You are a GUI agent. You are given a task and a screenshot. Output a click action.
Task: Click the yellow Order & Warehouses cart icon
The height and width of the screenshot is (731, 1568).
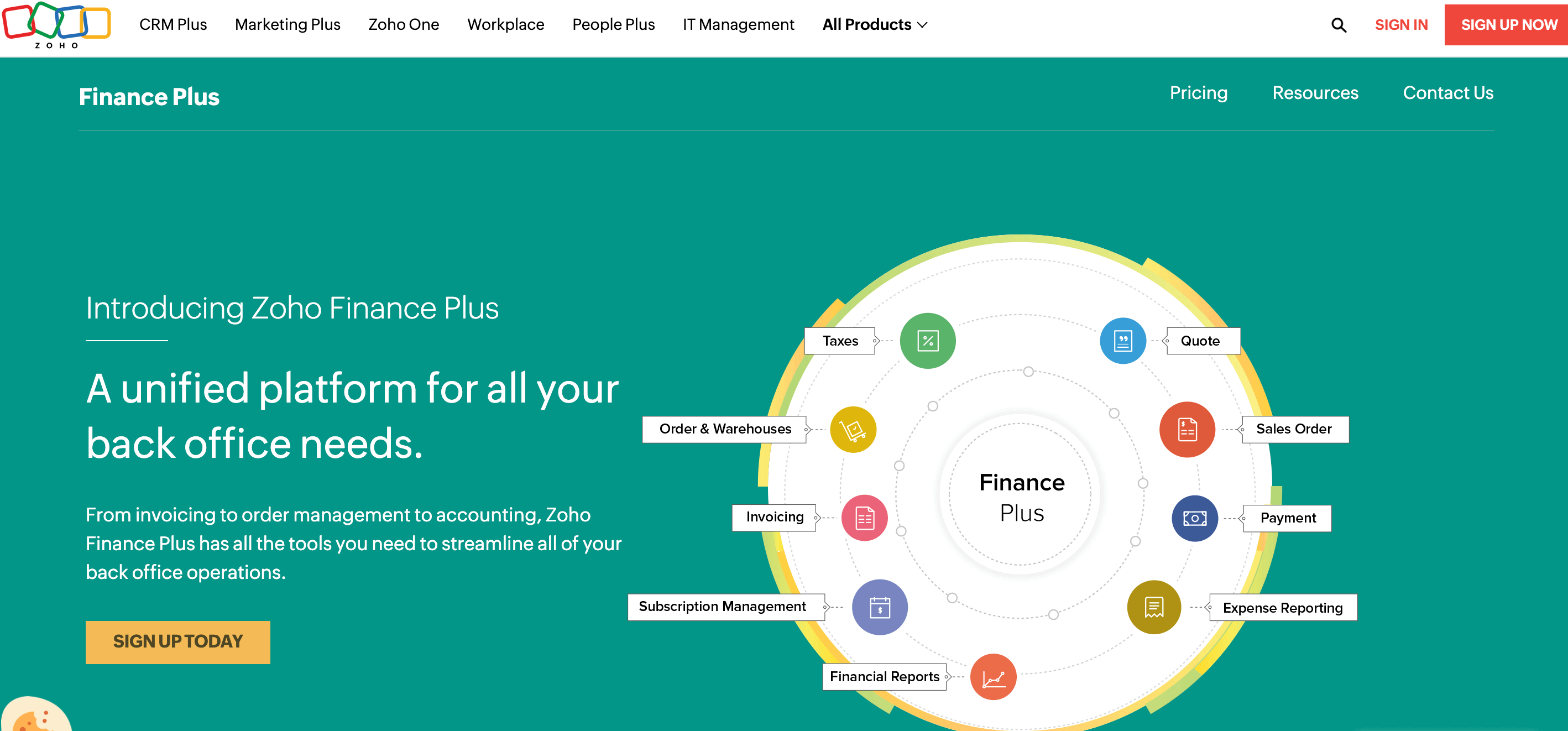point(853,429)
